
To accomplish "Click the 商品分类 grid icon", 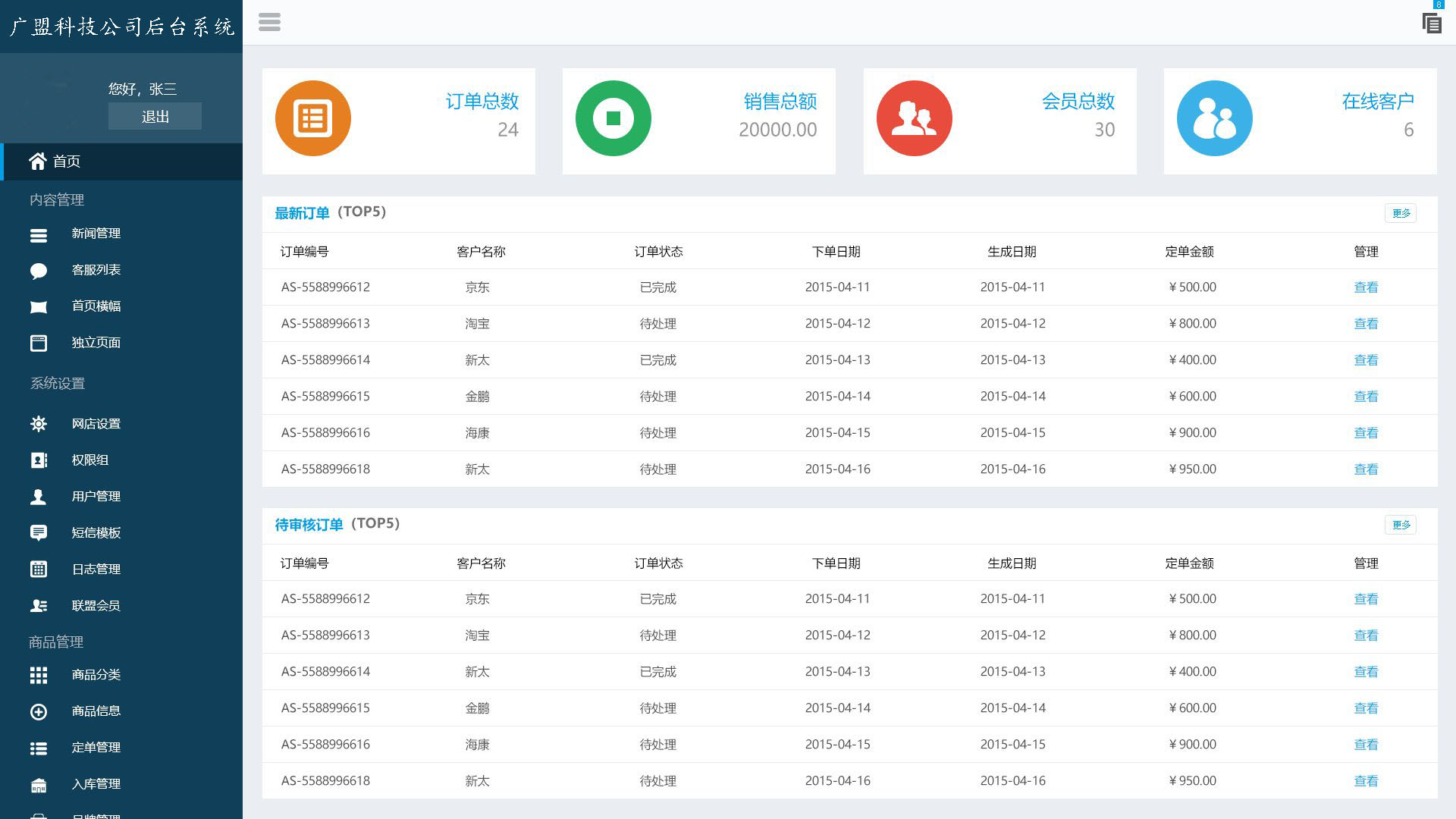I will point(39,675).
